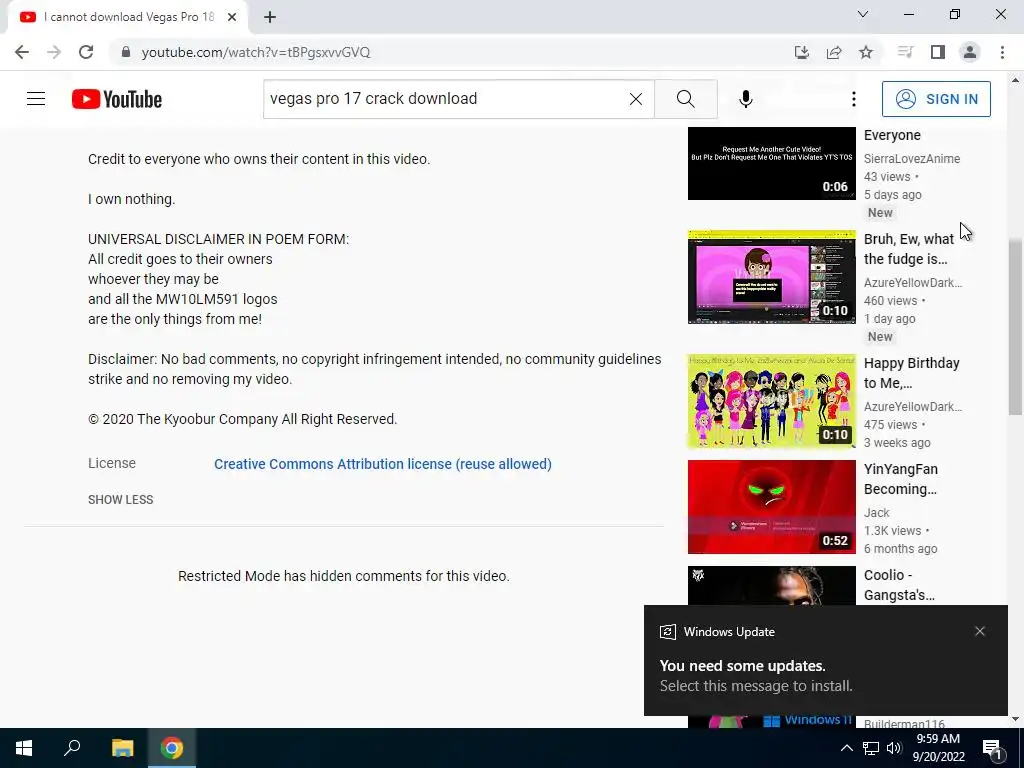Go back with the browser back arrow
The width and height of the screenshot is (1024, 768).
click(x=22, y=52)
